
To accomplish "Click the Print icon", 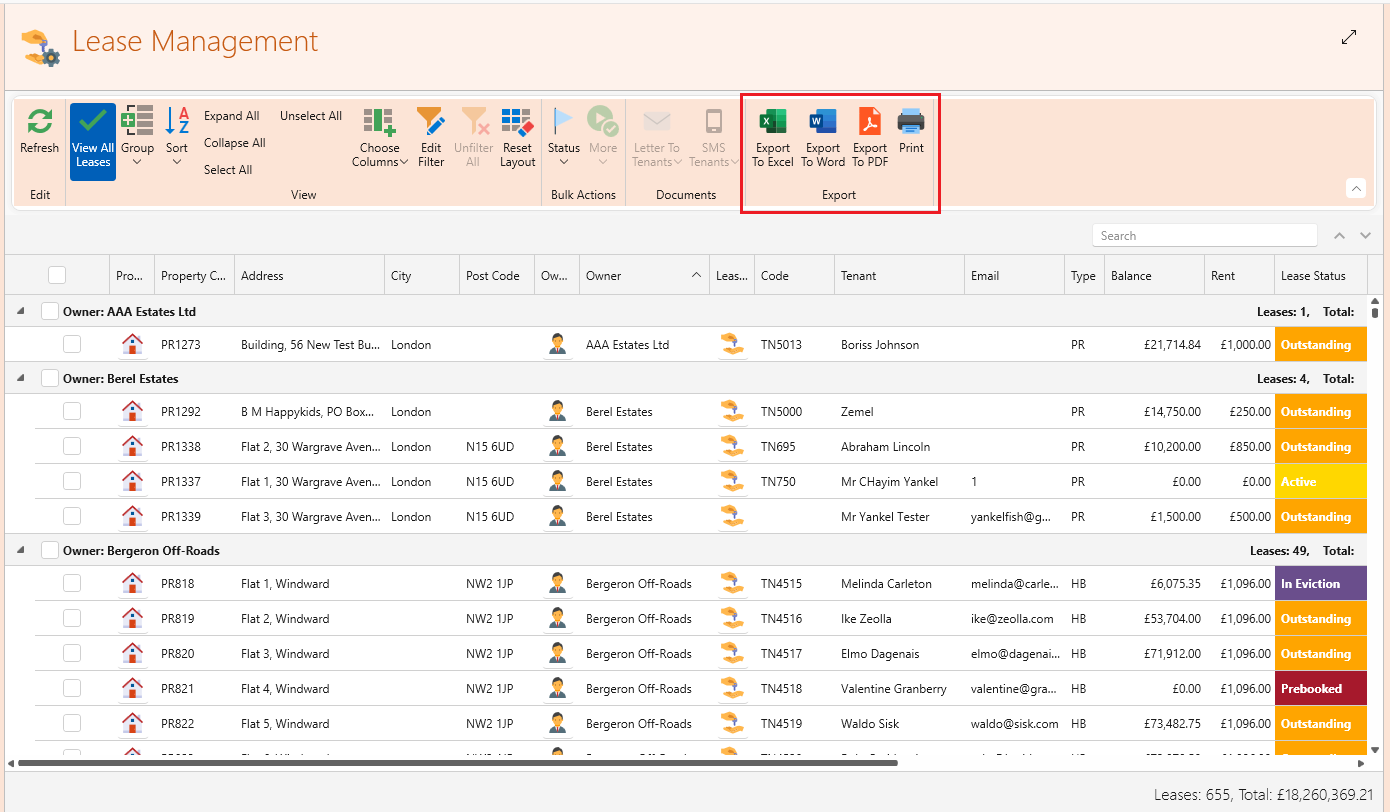I will point(910,122).
